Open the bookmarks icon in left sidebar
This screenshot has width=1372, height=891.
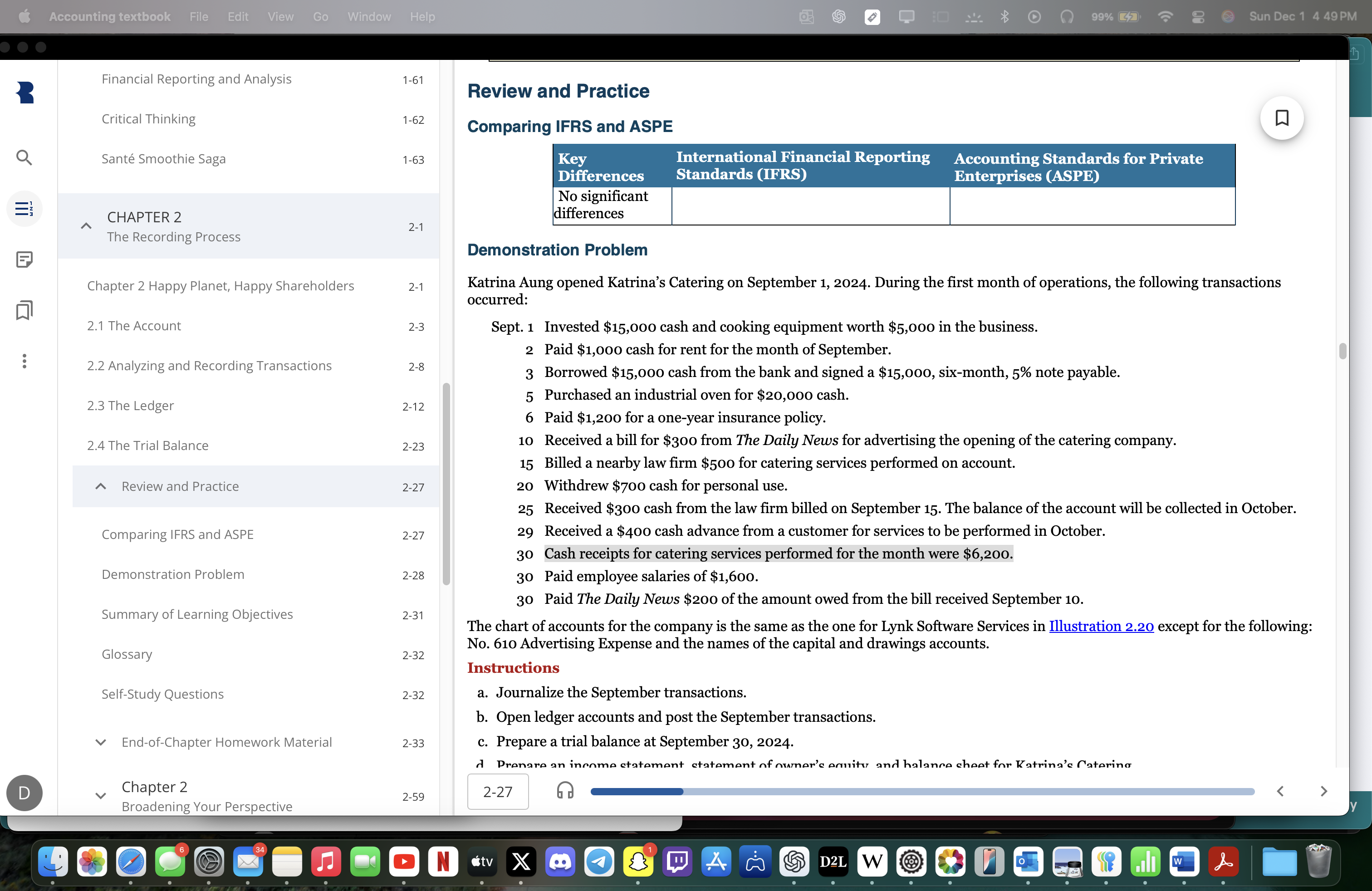coord(24,310)
